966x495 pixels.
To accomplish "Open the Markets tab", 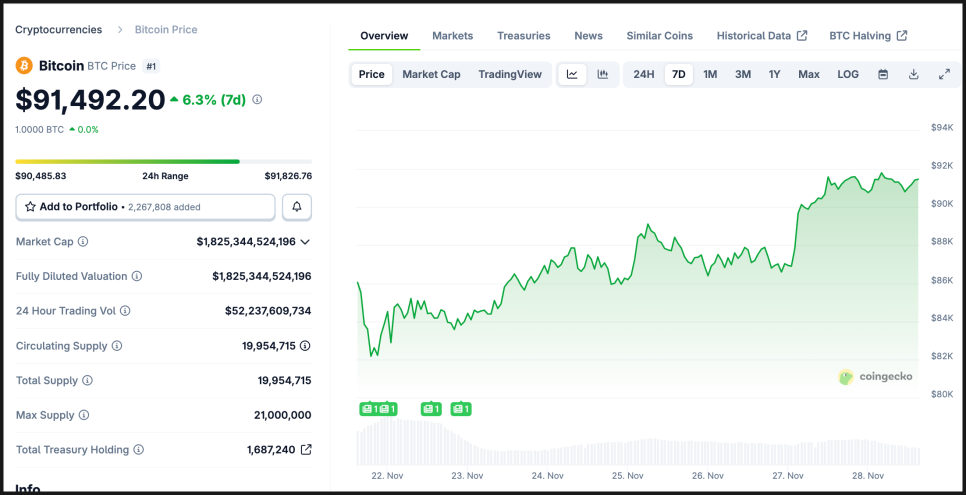I will pyautogui.click(x=452, y=36).
